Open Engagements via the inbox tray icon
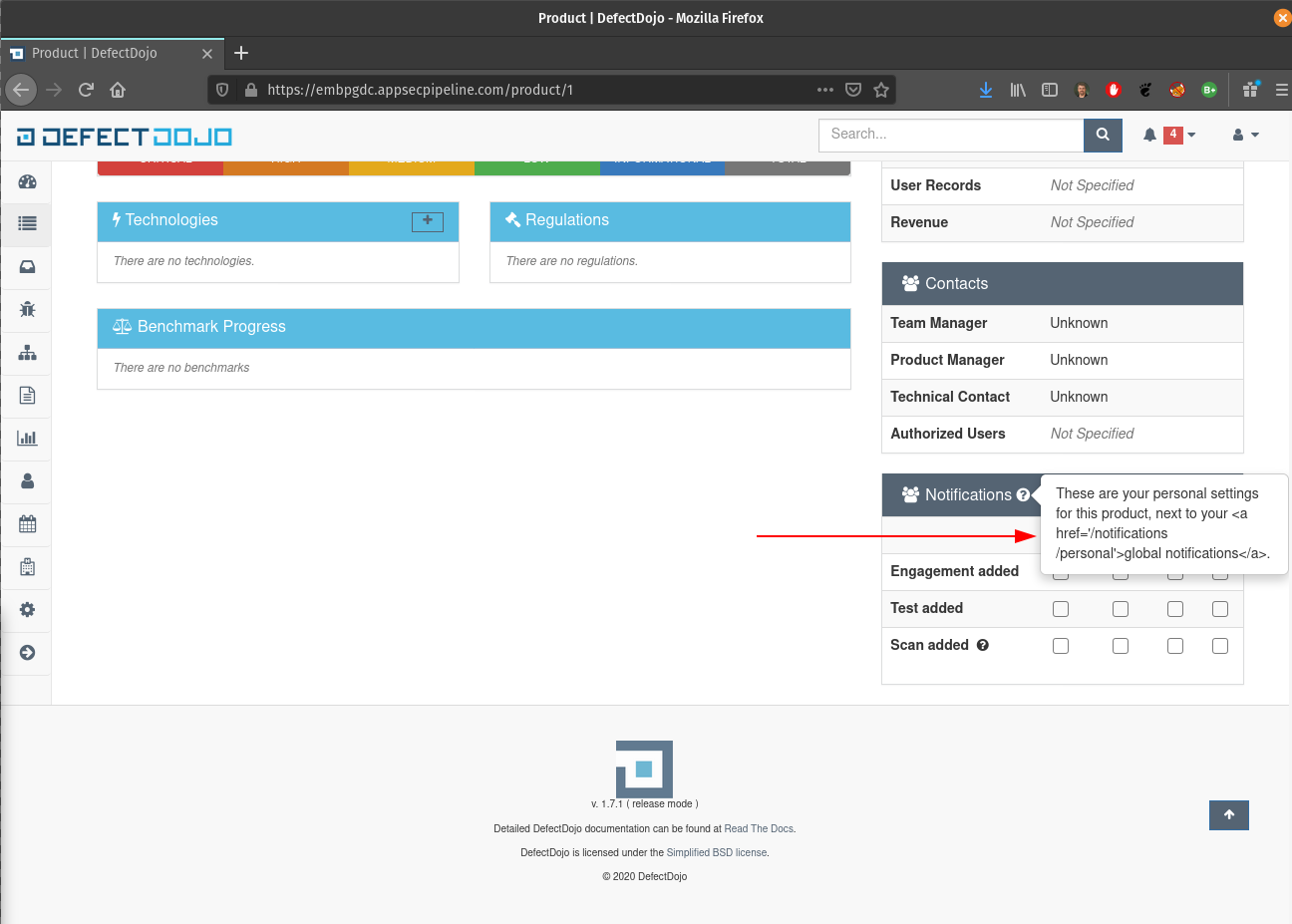The height and width of the screenshot is (924, 1292). (26, 267)
